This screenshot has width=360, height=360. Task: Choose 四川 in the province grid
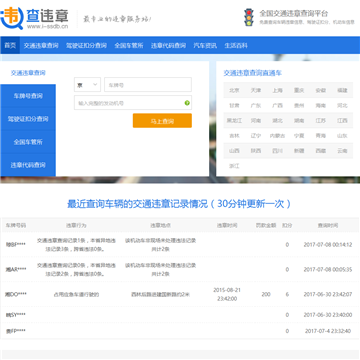[277, 151]
